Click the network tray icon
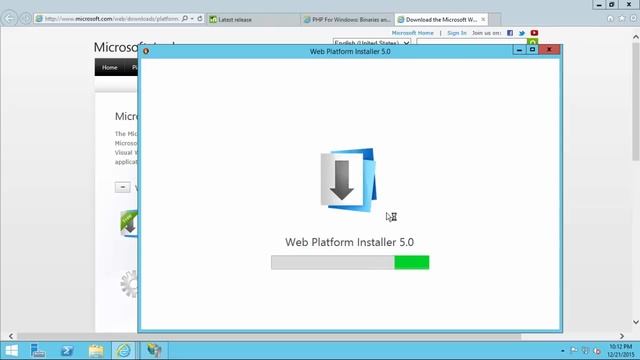The height and width of the screenshot is (360, 640). [585, 350]
